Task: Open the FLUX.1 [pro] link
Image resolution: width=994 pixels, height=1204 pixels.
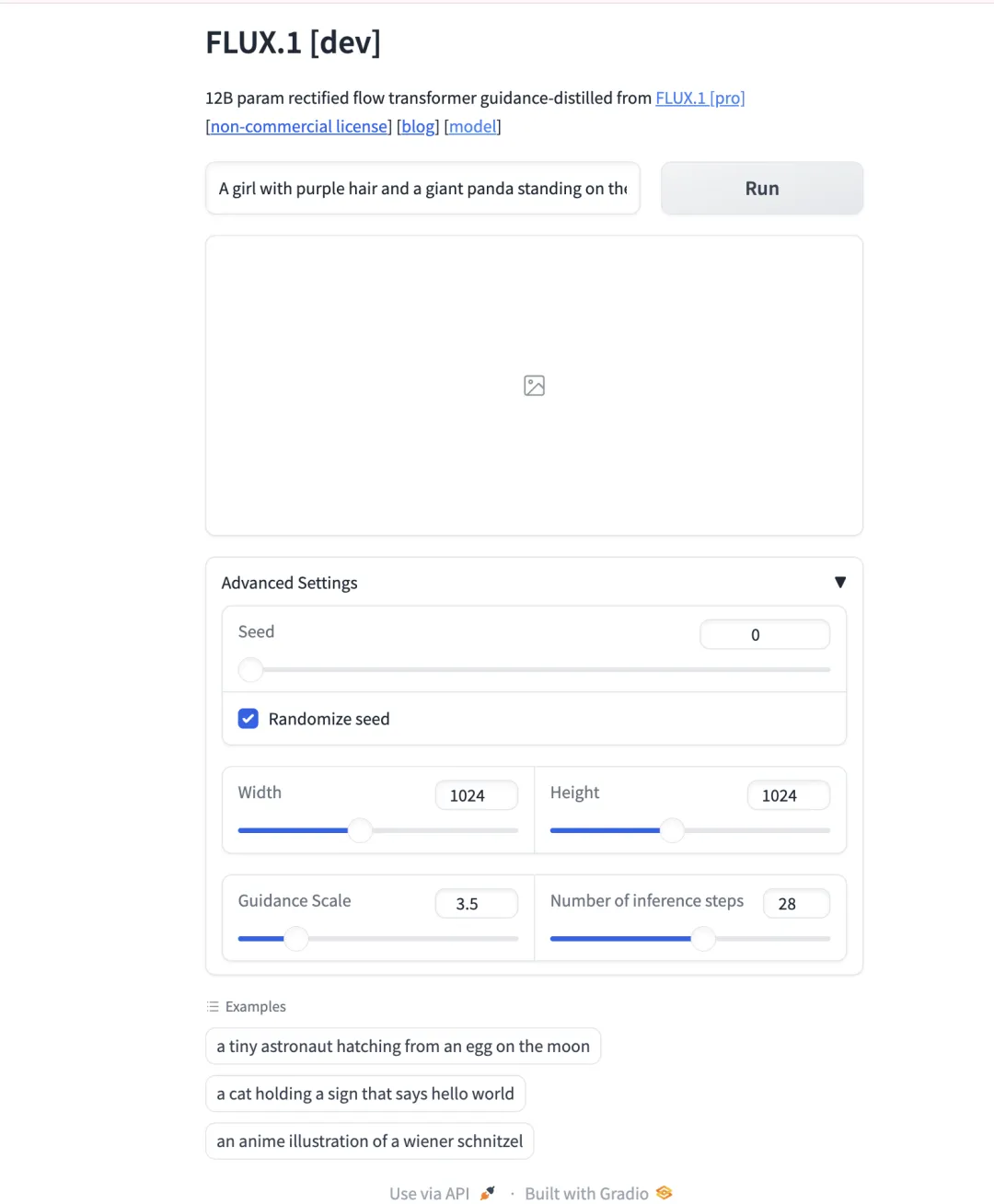Action: [x=700, y=98]
